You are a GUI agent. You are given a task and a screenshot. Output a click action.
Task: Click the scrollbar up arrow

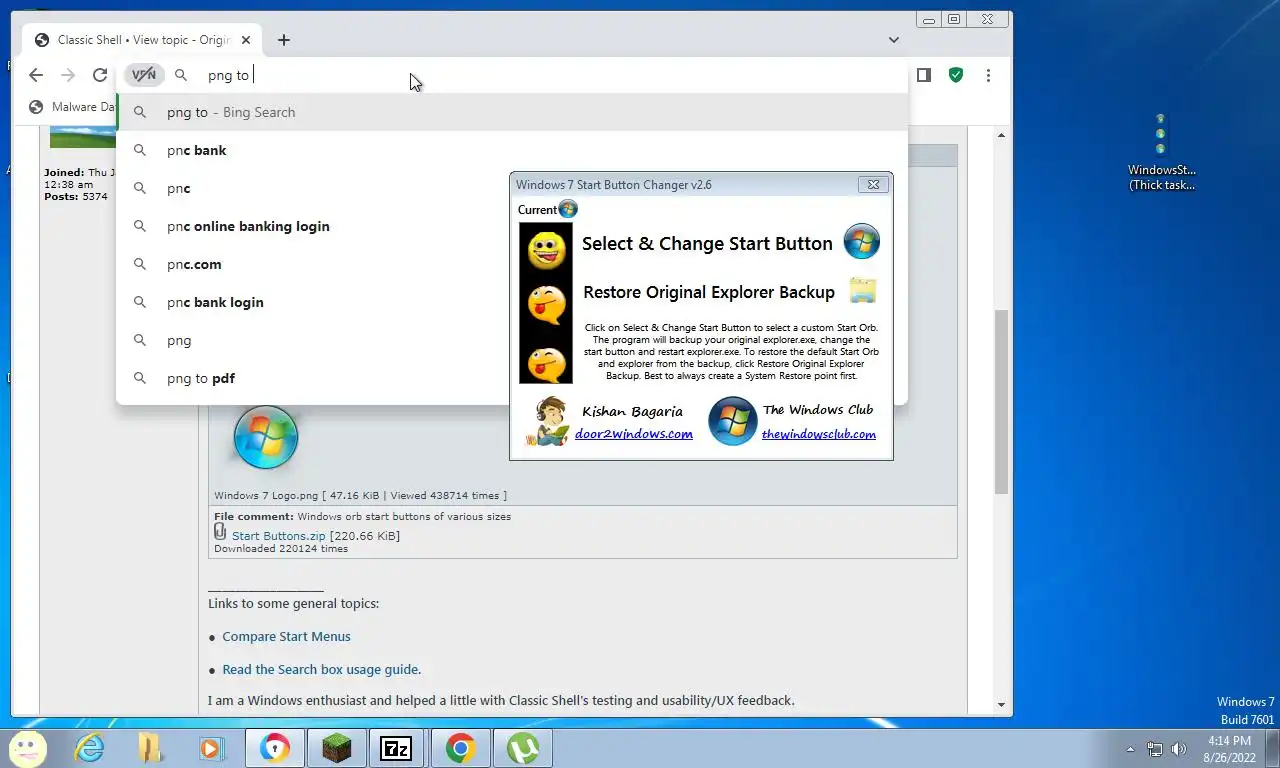tap(1001, 135)
